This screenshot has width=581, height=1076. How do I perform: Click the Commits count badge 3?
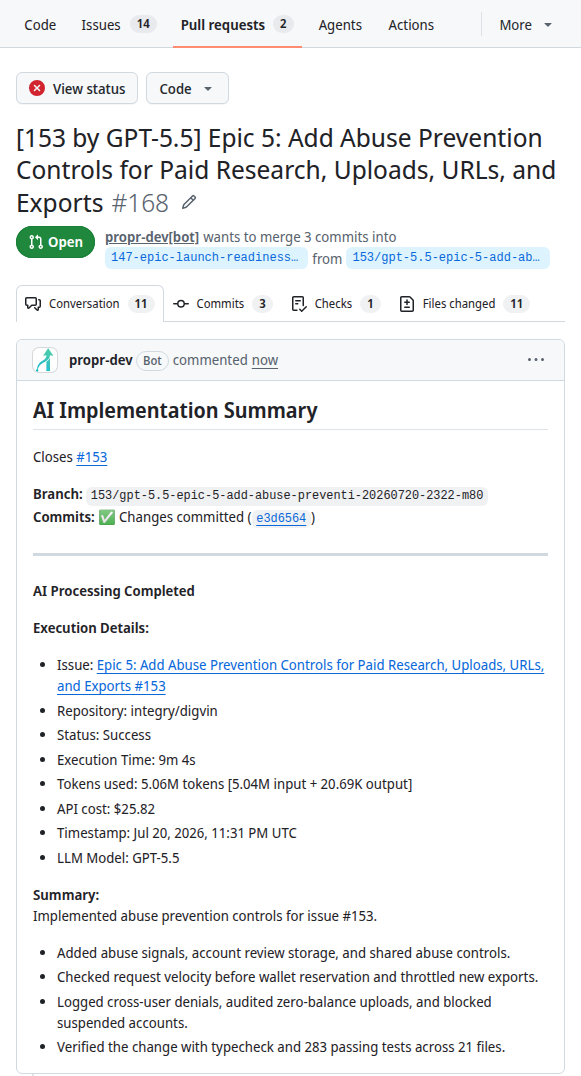coord(262,304)
